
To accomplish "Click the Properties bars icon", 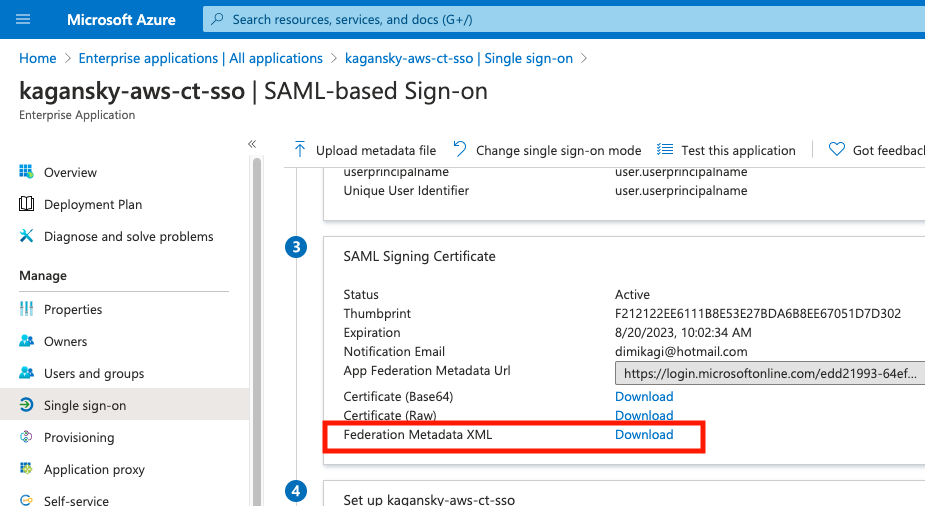I will (26, 308).
